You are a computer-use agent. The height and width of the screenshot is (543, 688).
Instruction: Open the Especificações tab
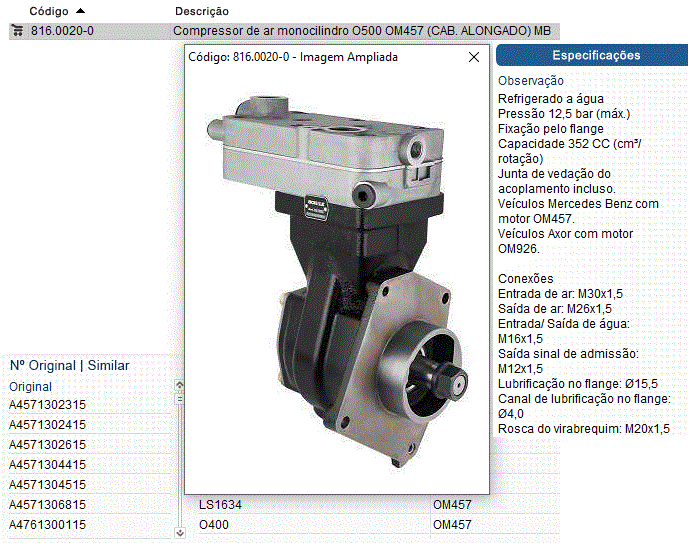point(596,55)
